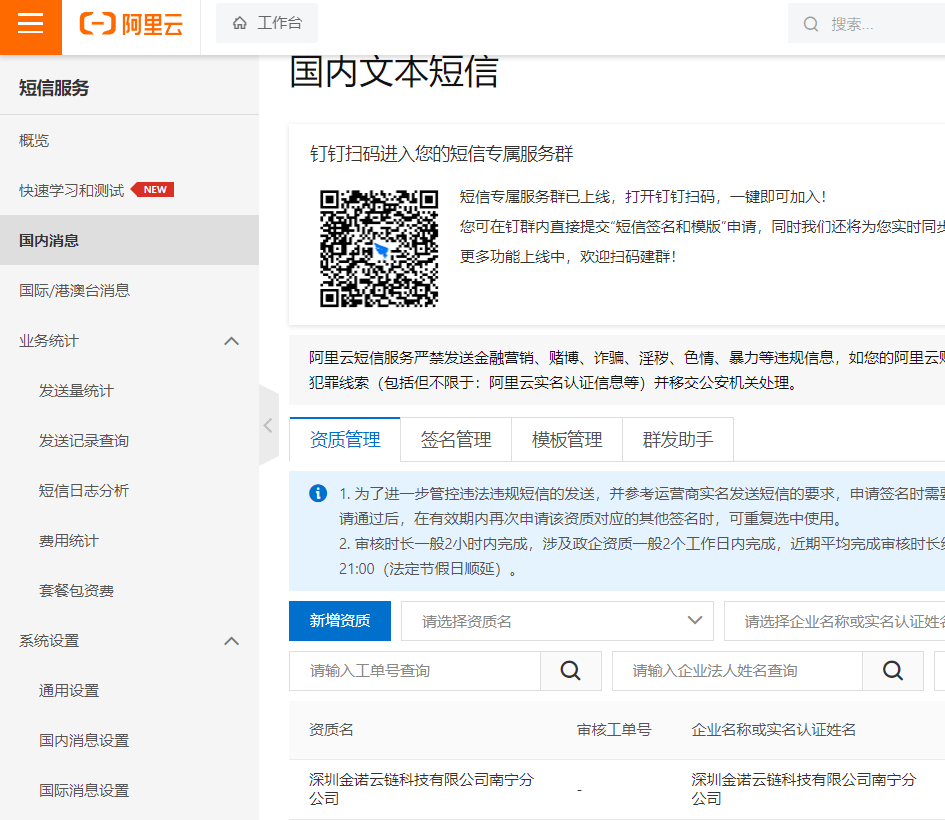945x820 pixels.
Task: Collapse the sidebar with the arrow handle
Action: [269, 425]
